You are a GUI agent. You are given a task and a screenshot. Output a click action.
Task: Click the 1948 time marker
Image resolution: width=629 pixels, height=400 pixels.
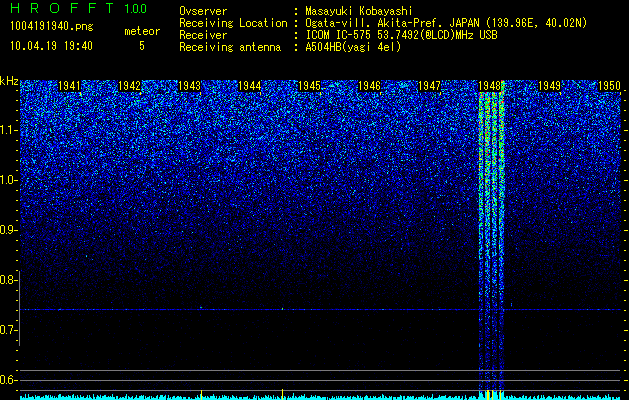tap(490, 86)
